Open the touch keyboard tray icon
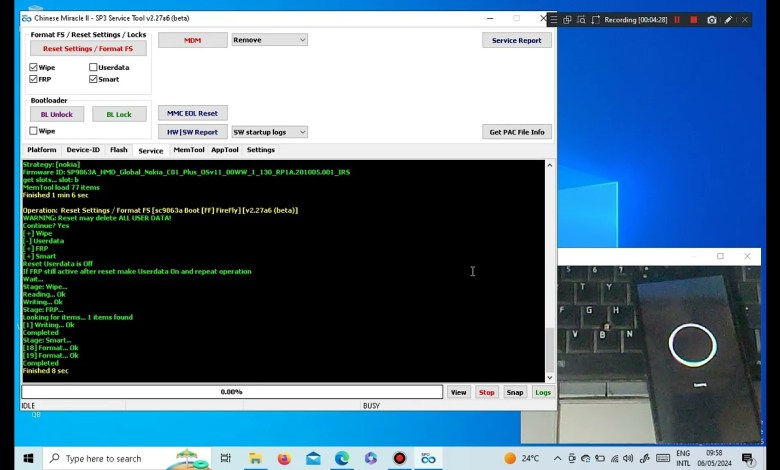The height and width of the screenshot is (470, 780). 663,459
